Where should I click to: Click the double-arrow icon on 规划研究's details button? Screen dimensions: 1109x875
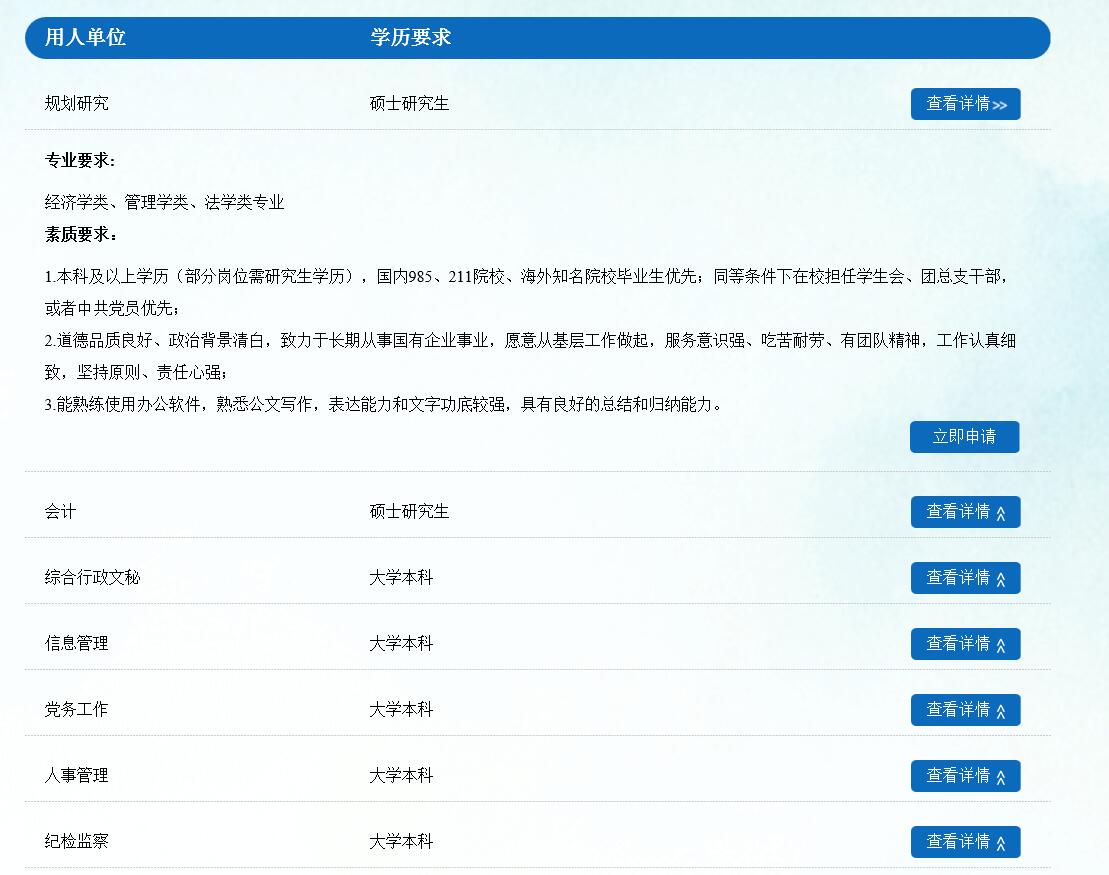click(x=1000, y=105)
